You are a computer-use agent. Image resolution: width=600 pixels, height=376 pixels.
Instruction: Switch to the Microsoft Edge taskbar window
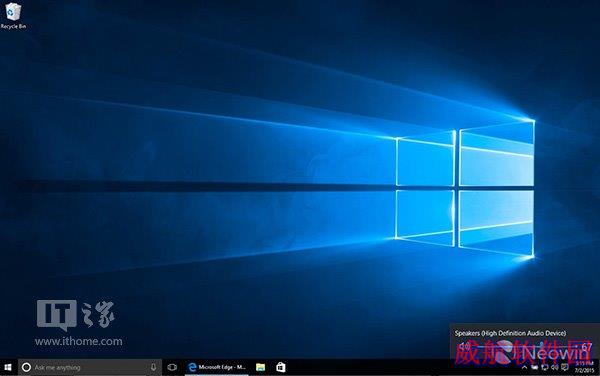coord(217,368)
